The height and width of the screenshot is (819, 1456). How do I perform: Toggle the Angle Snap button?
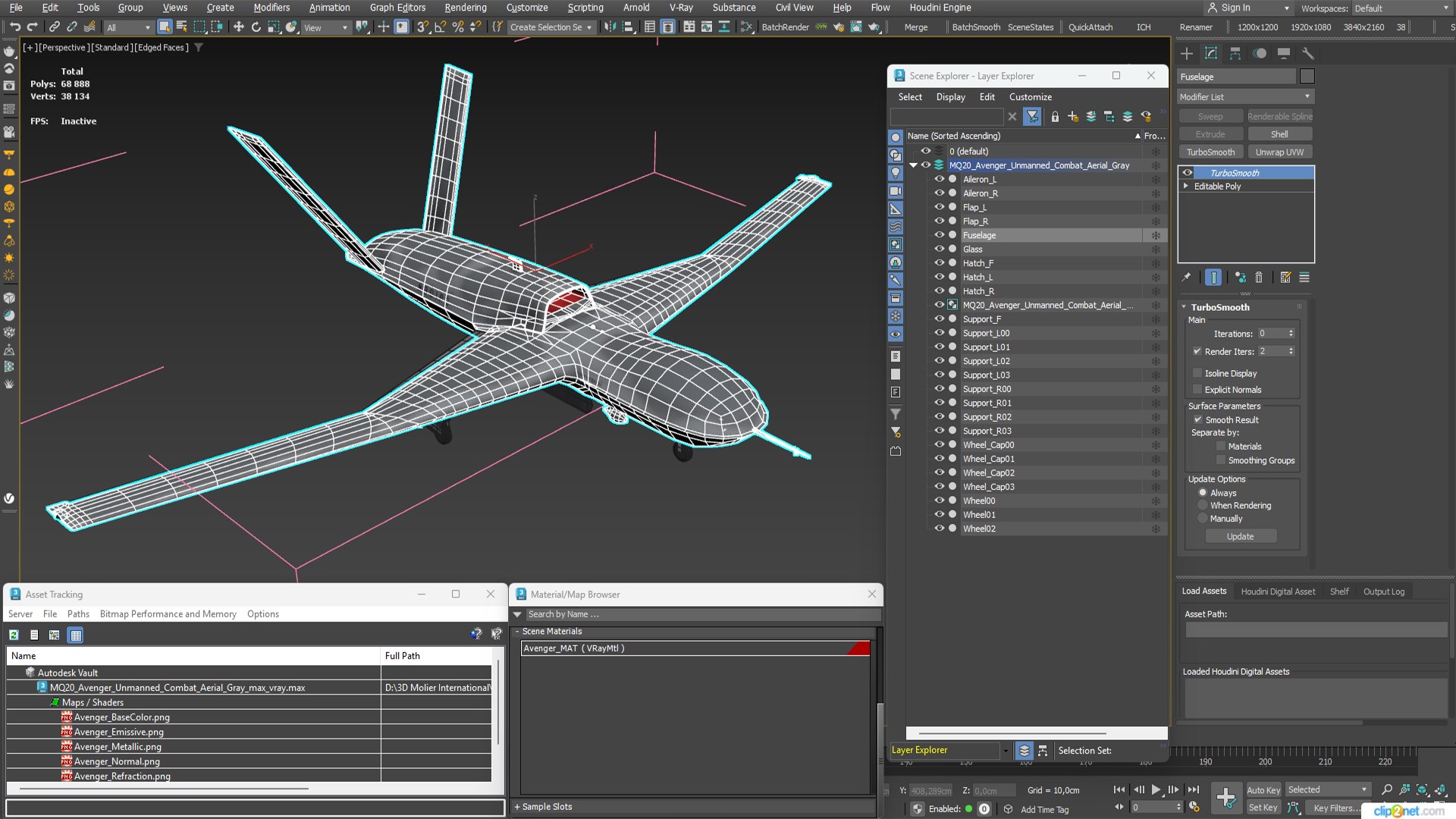click(441, 27)
